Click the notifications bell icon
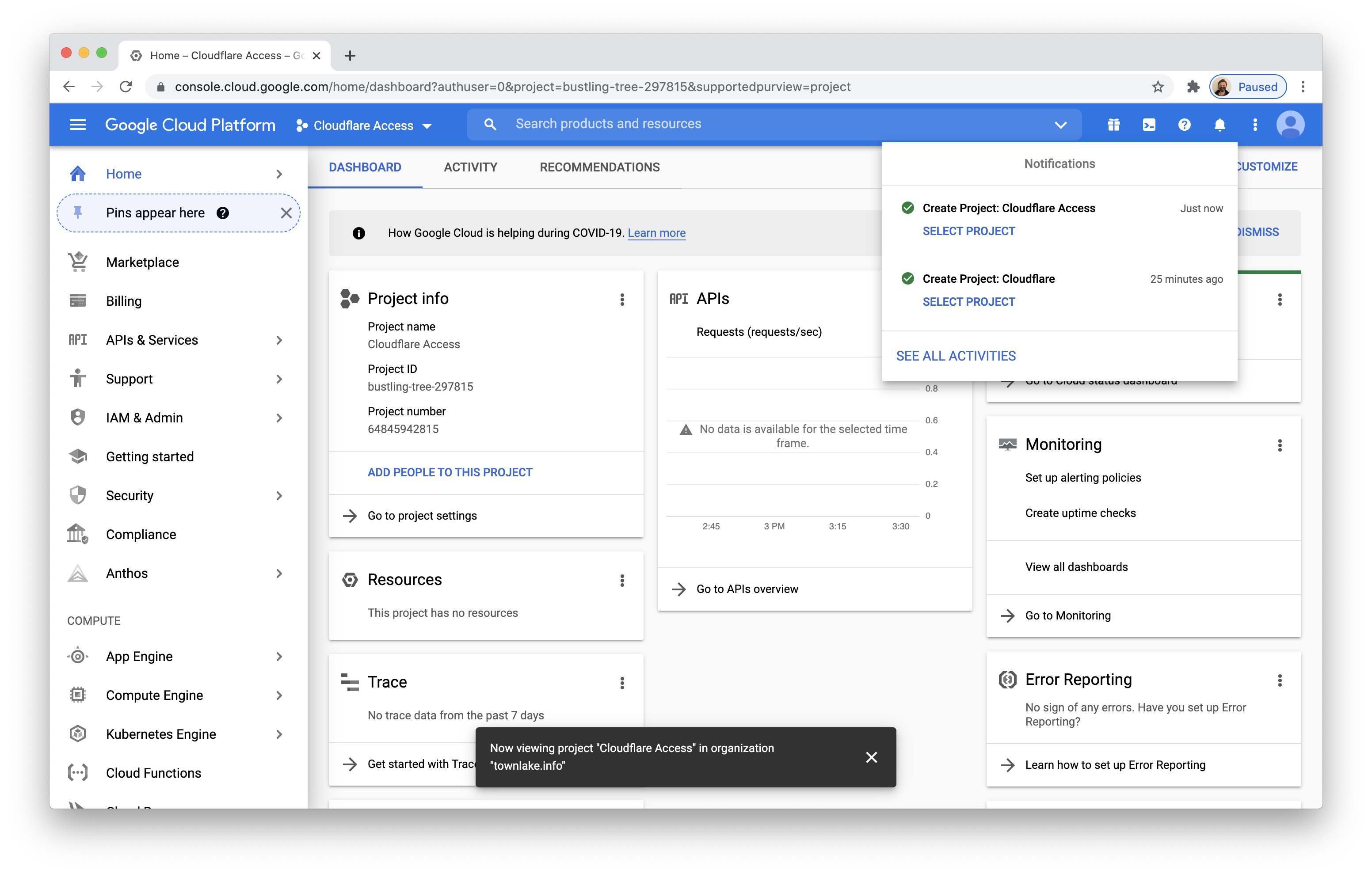The image size is (1372, 874). pyautogui.click(x=1220, y=125)
